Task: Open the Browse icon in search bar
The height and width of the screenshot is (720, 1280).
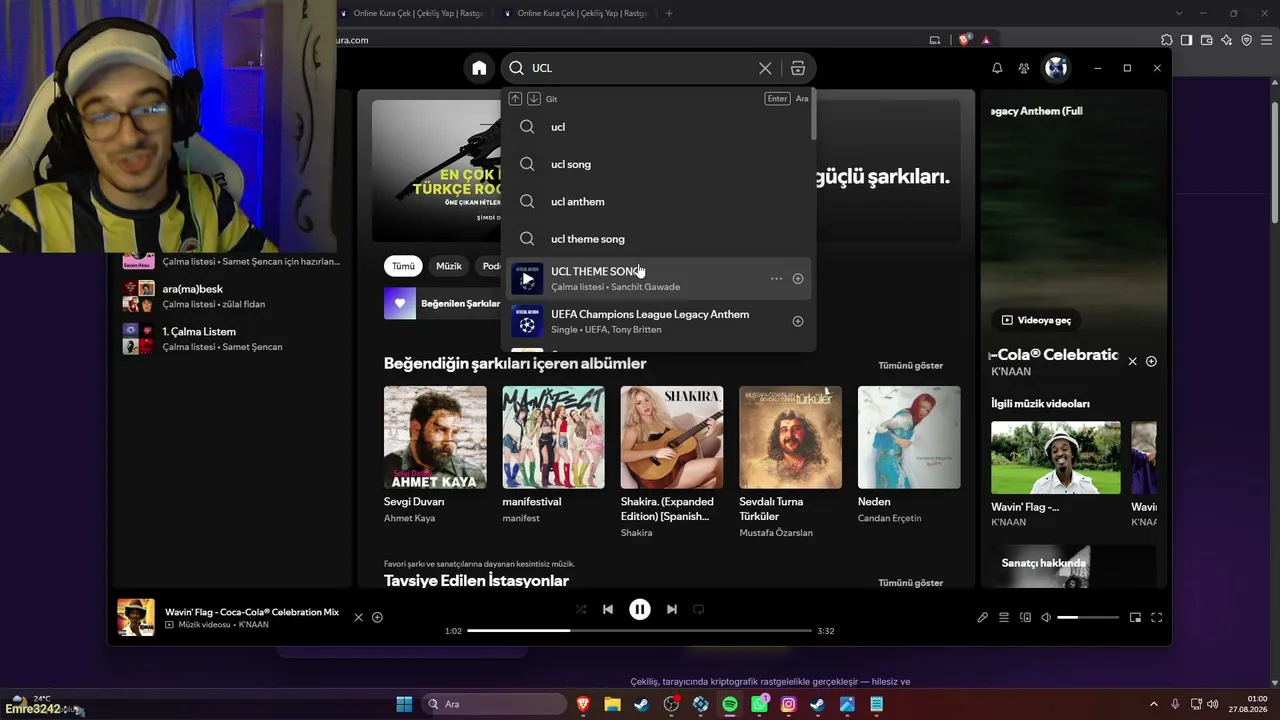Action: click(797, 68)
